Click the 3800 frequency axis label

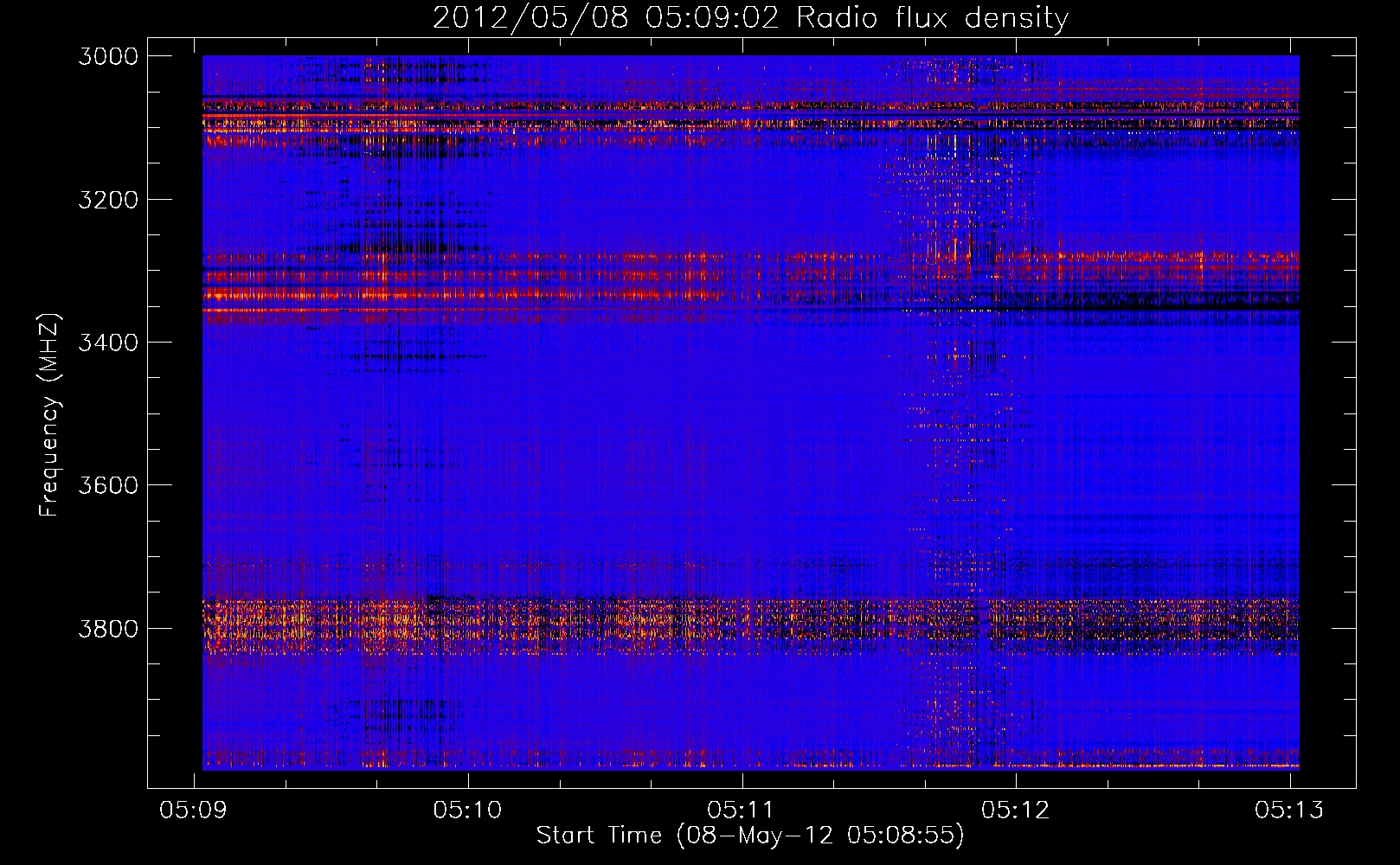click(108, 628)
